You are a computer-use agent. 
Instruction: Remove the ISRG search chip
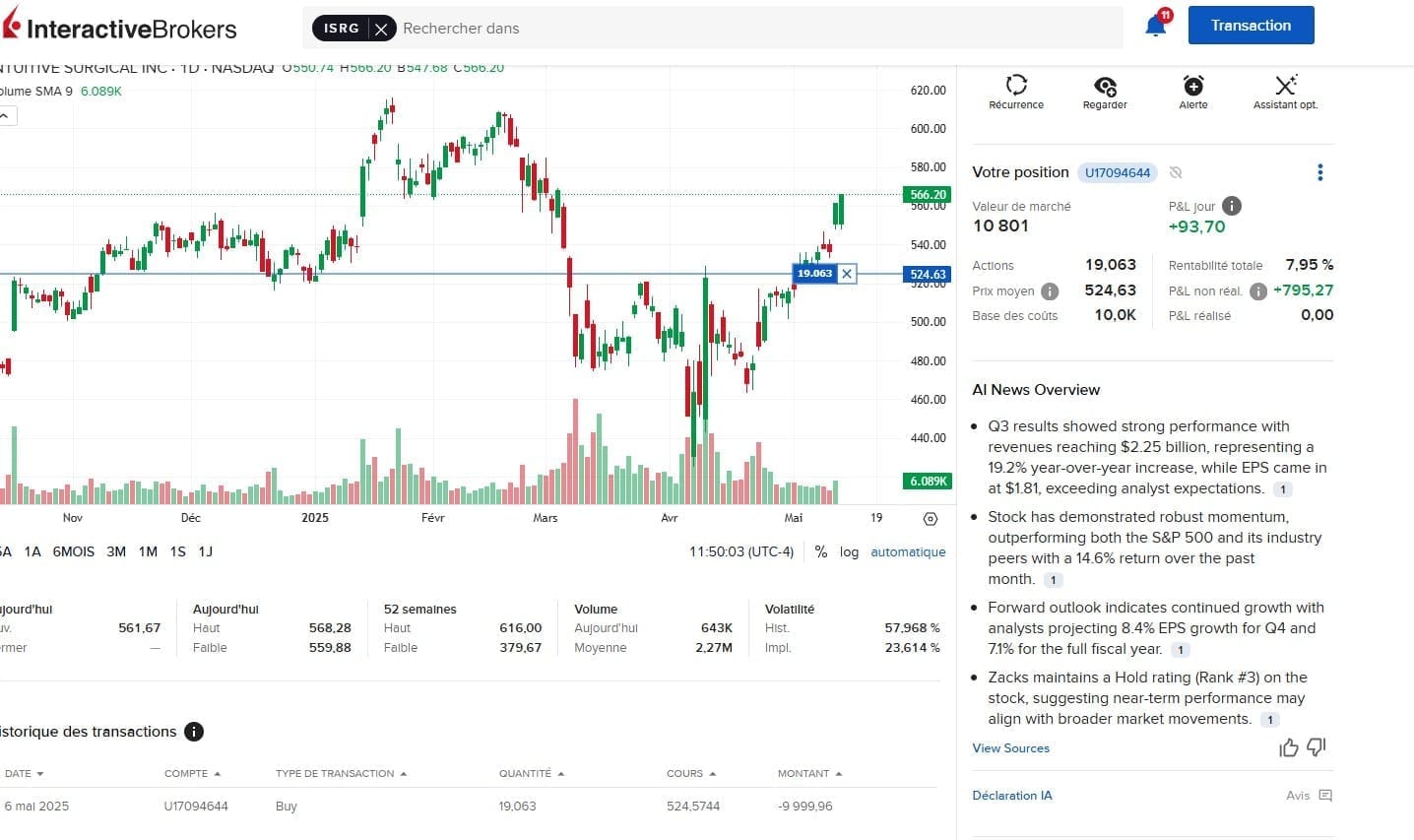coord(382,29)
